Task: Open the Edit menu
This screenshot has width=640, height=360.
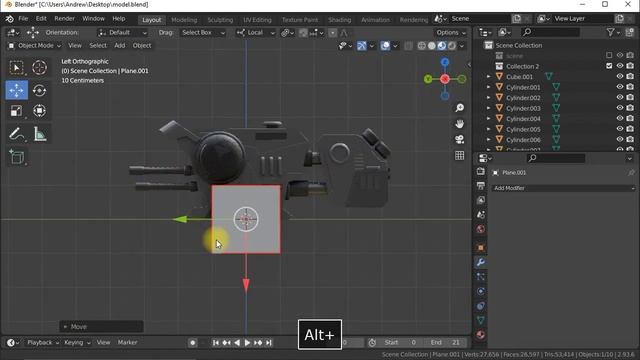Action: coord(41,19)
